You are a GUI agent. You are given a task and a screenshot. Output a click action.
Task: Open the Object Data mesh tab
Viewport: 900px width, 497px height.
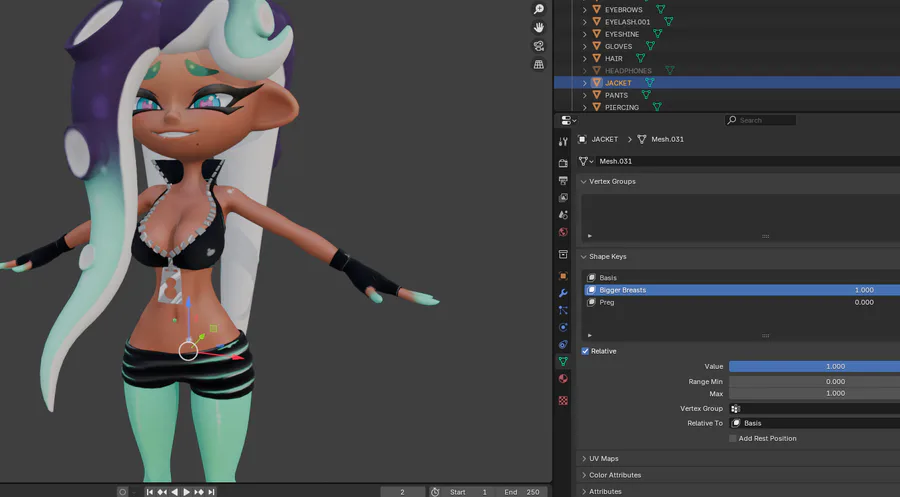[x=563, y=362]
